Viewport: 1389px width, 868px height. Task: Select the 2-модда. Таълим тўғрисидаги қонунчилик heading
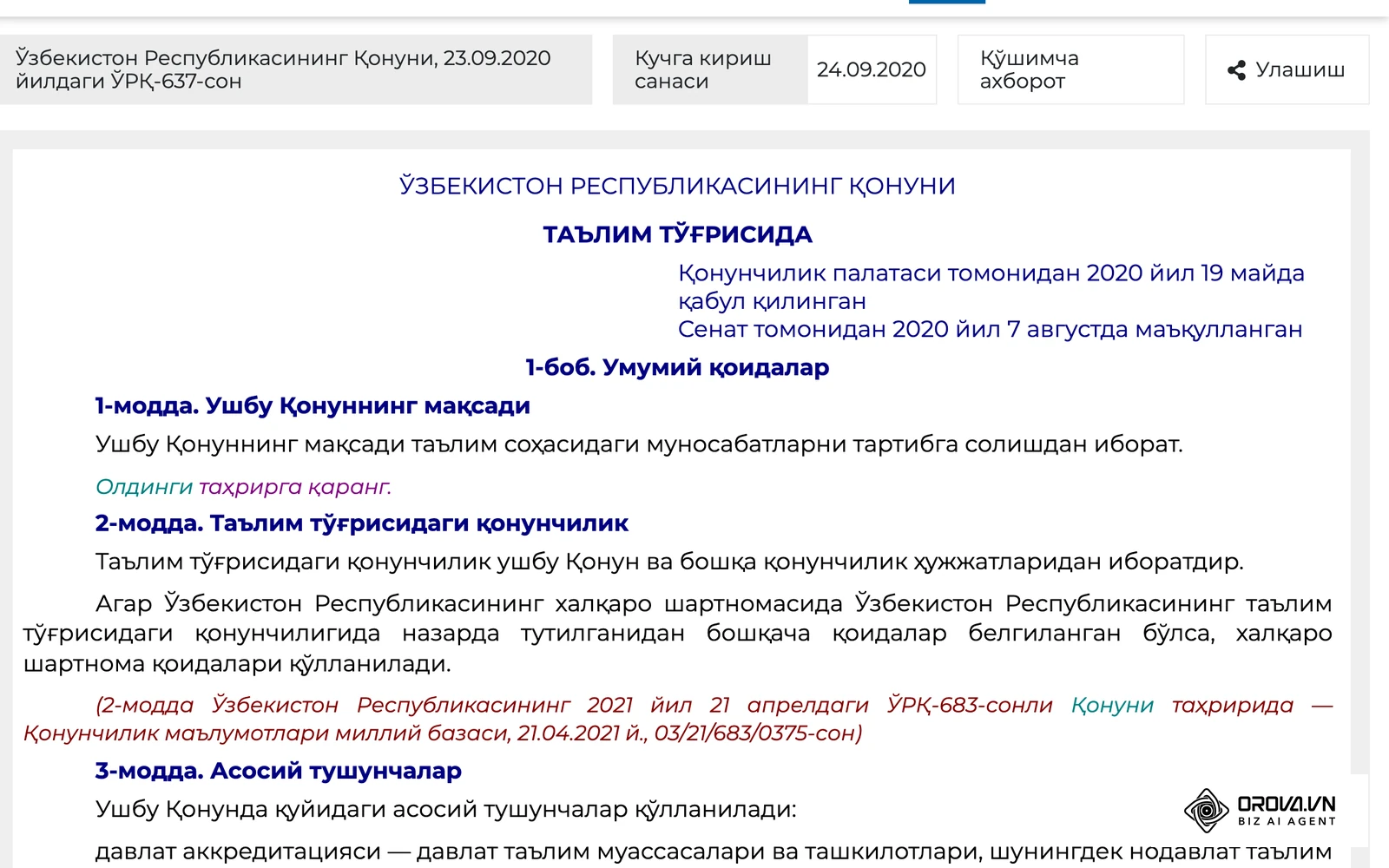pos(361,523)
